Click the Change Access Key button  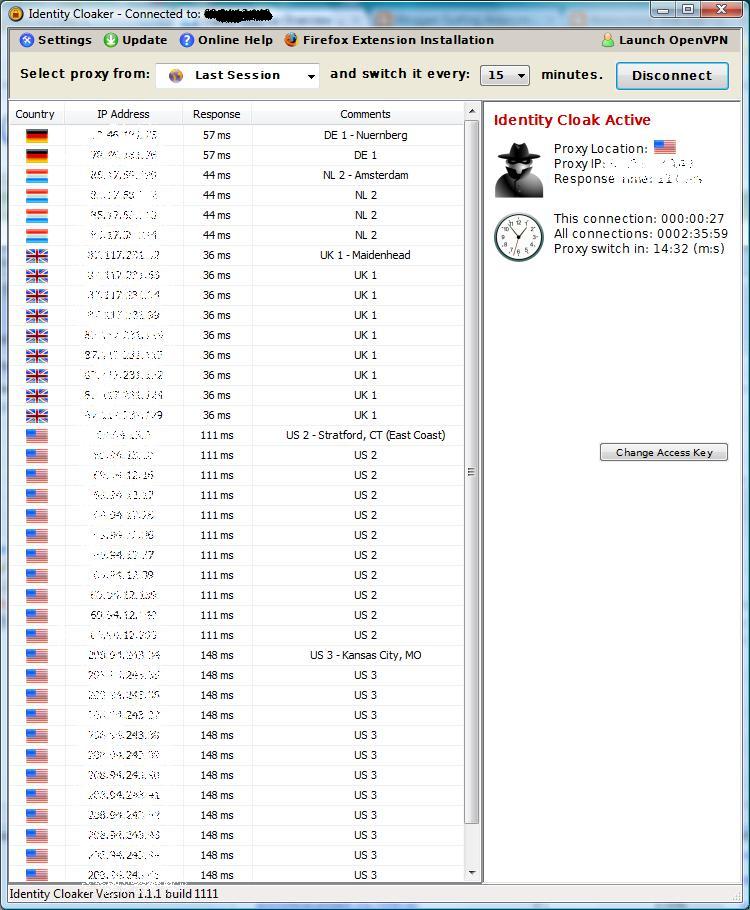[664, 452]
